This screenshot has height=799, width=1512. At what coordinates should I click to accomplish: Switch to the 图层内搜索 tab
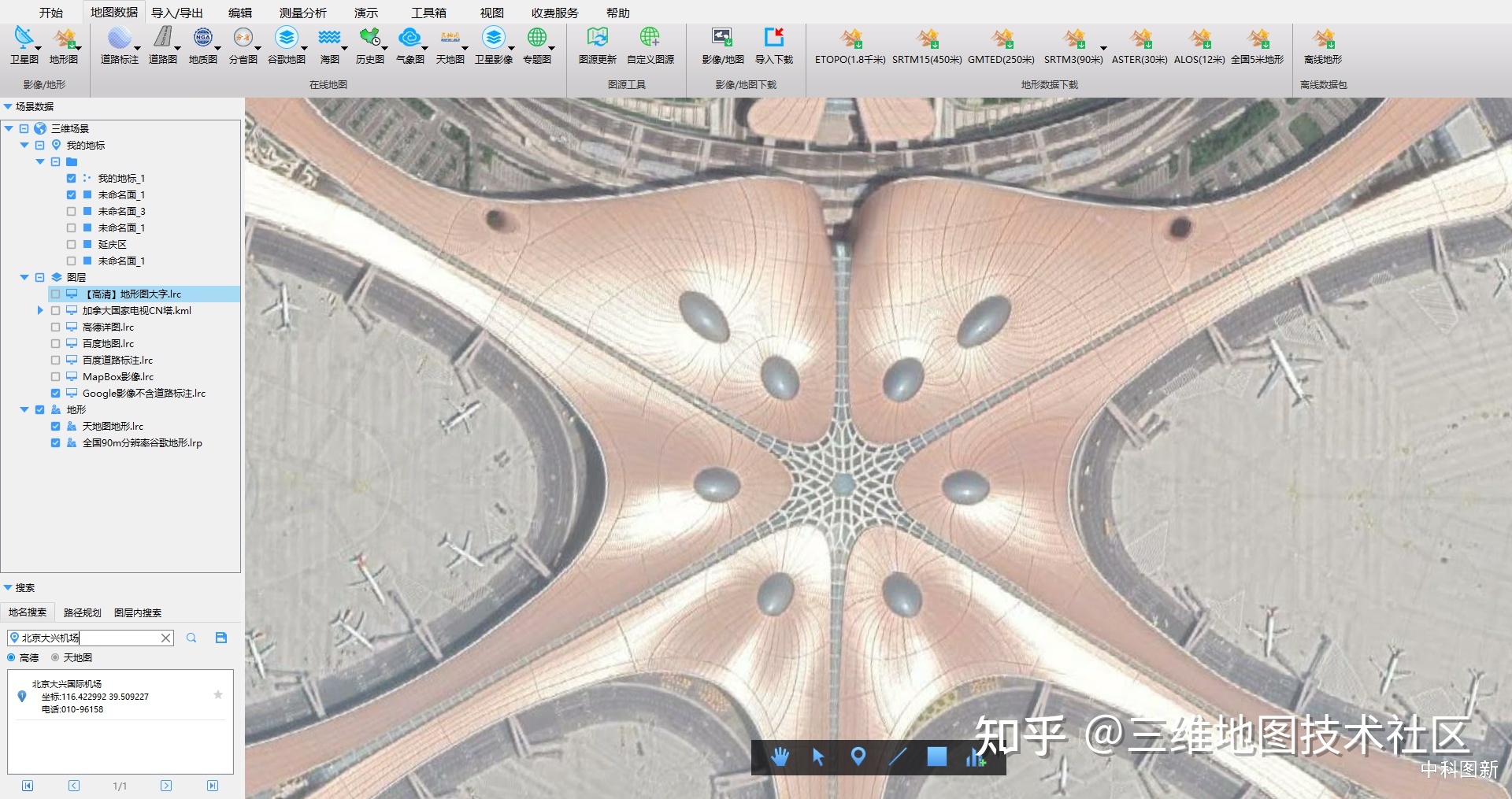[138, 612]
